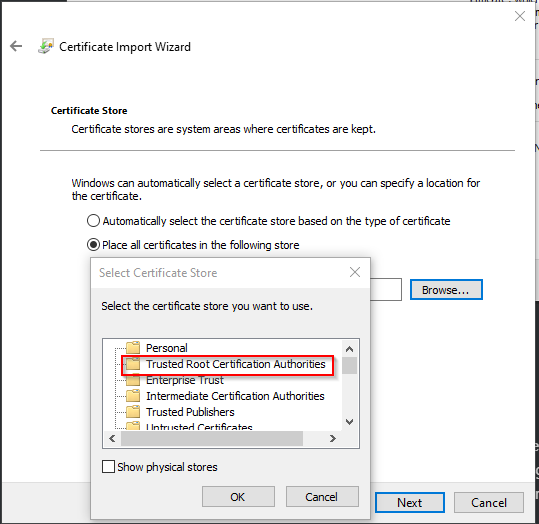Click the Certificate Import Wizard icon

46,46
